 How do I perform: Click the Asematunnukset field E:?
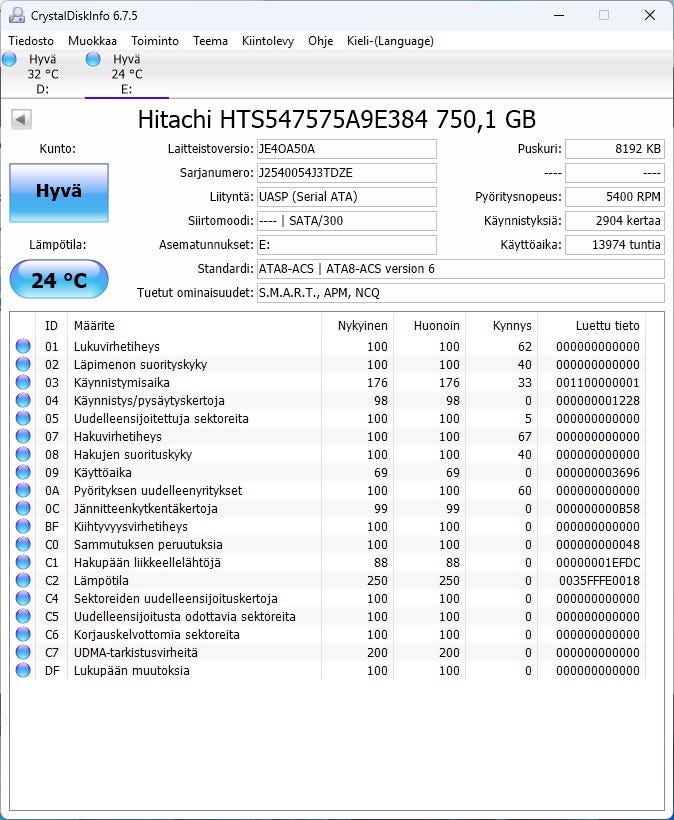point(347,245)
